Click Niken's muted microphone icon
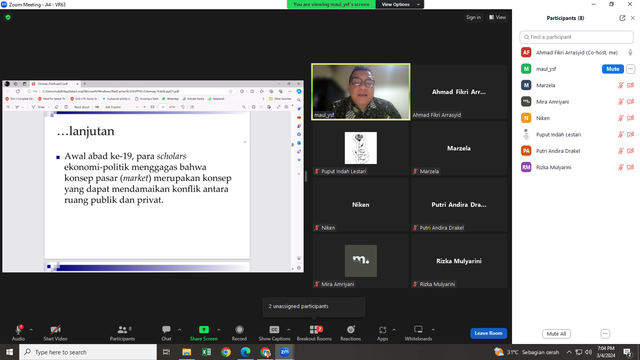 [620, 118]
